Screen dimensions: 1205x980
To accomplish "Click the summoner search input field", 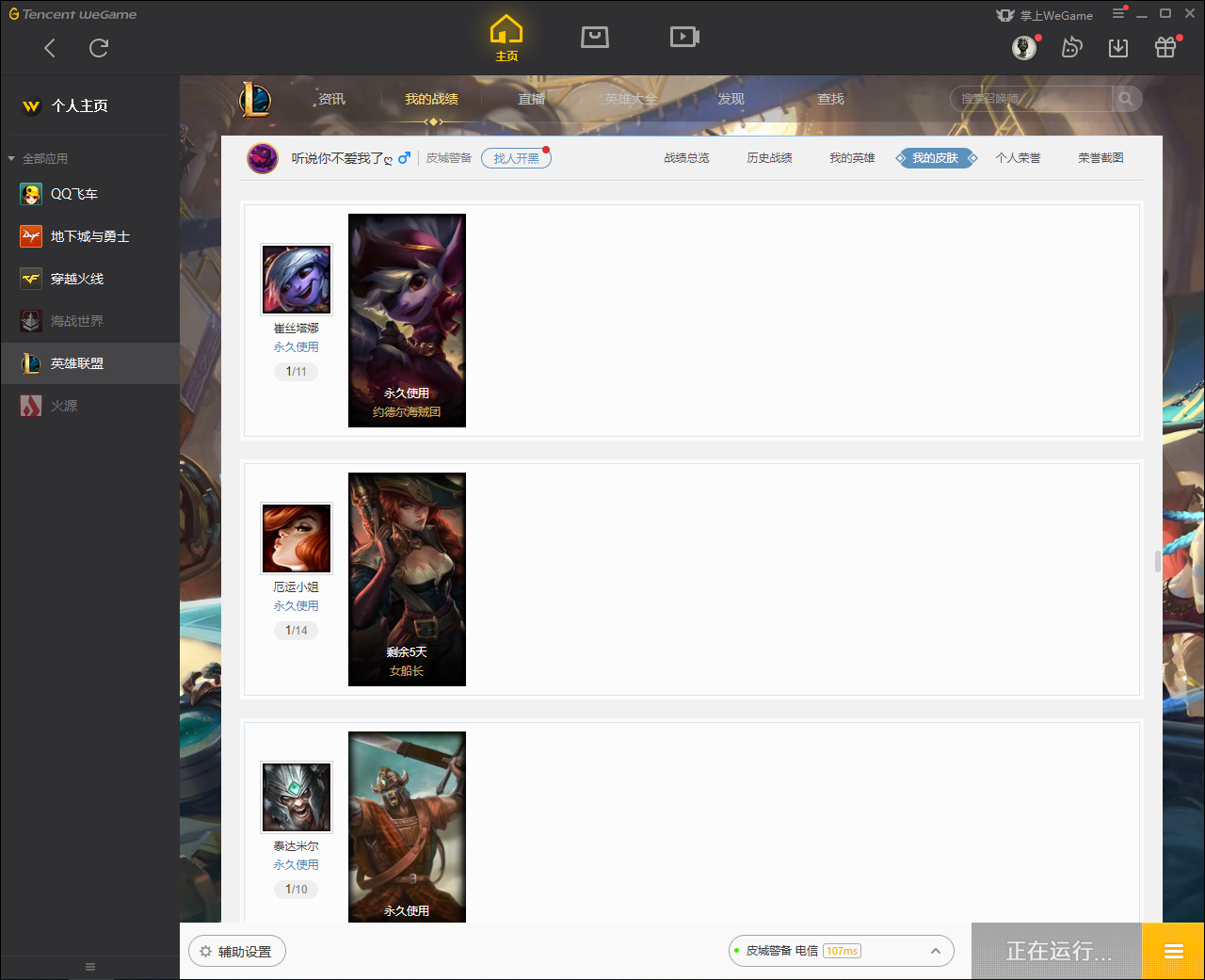I will pos(1033,99).
